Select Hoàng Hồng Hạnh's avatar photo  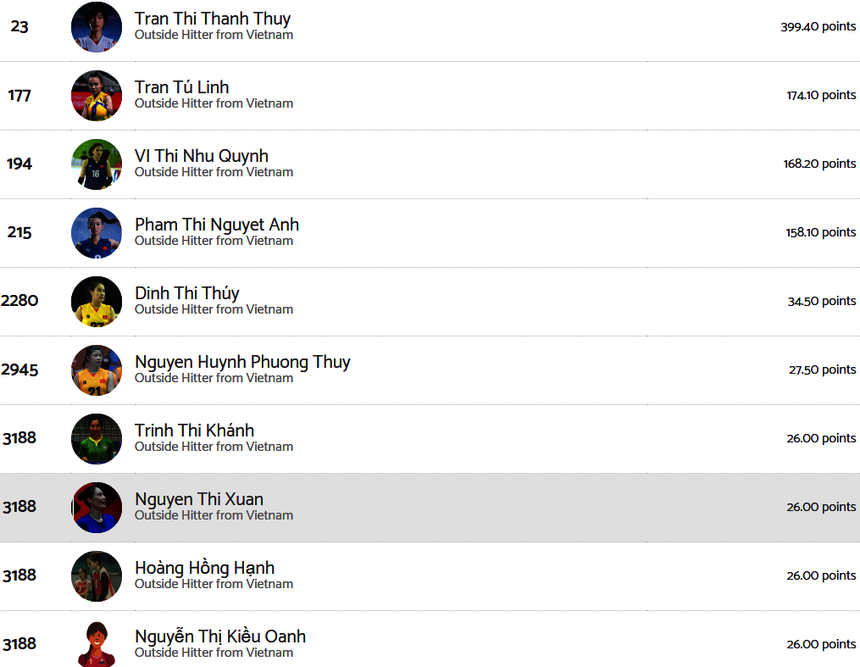pyautogui.click(x=96, y=576)
